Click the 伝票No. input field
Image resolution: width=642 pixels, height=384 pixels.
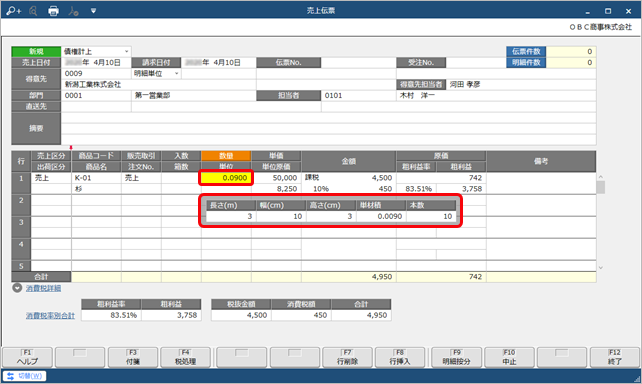(359, 63)
